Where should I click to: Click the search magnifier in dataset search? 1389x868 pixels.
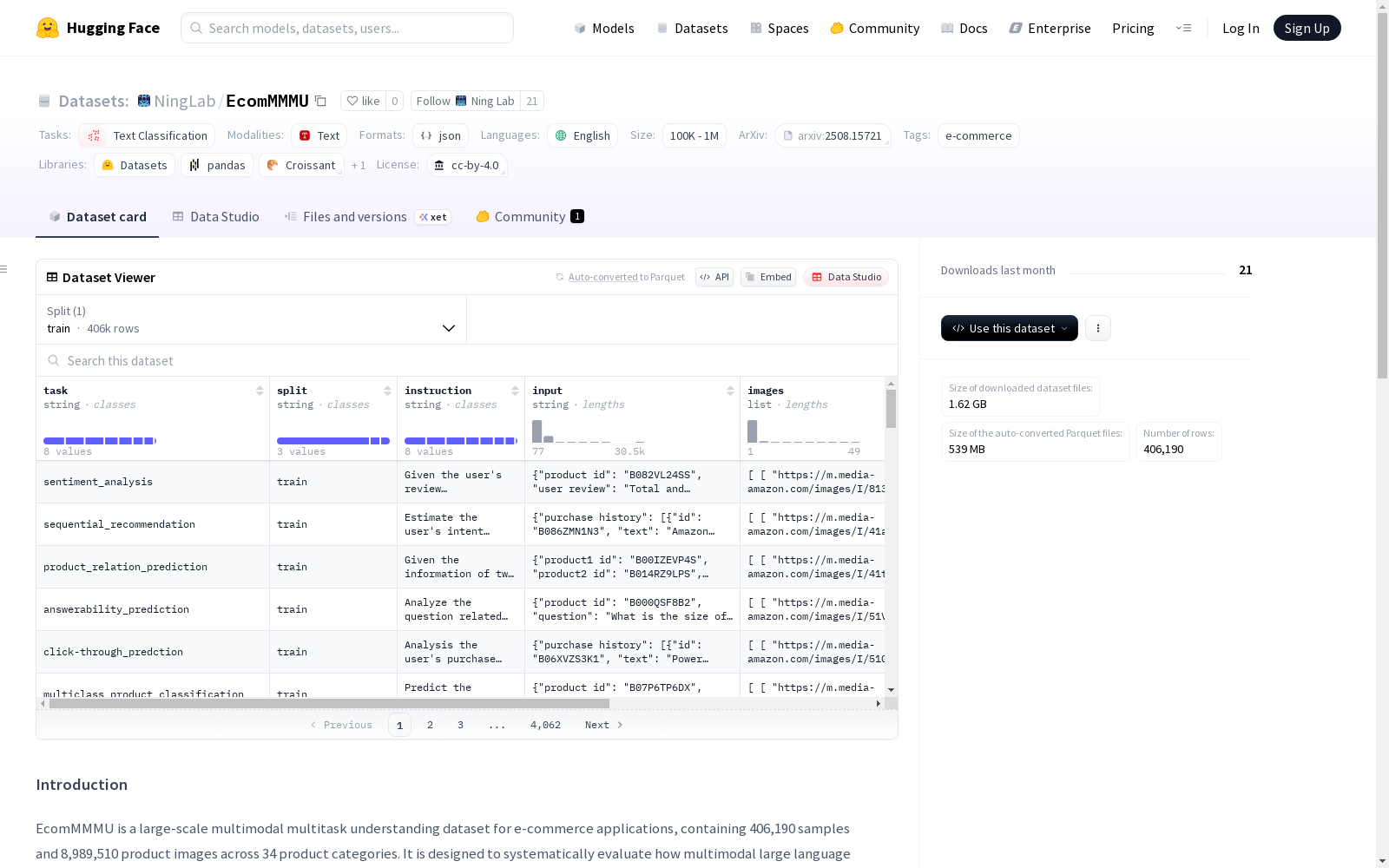click(x=54, y=360)
